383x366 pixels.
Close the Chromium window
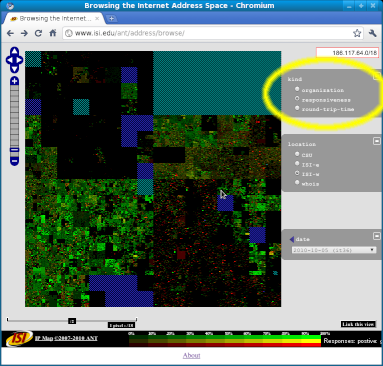tap(373, 6)
